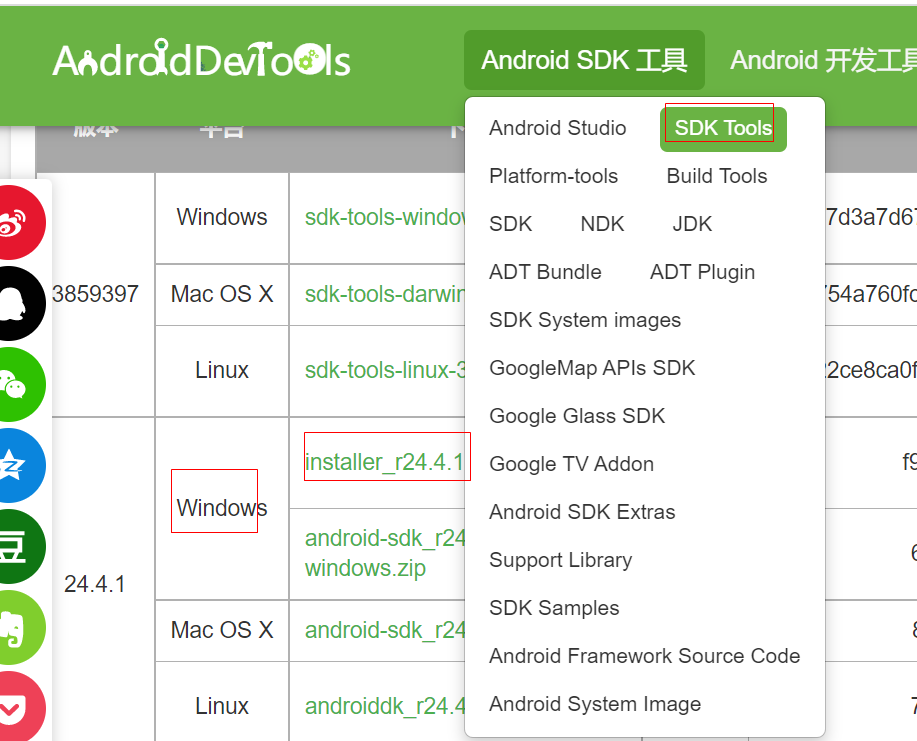
Task: Choose Google TV Addon from the menu
Action: 571,464
